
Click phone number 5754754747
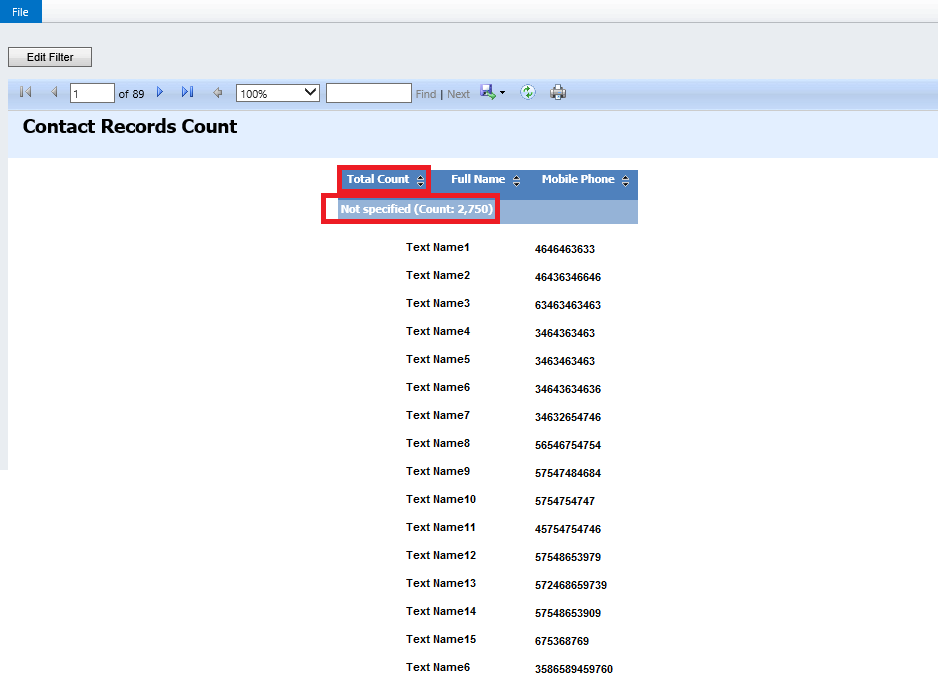(x=565, y=501)
